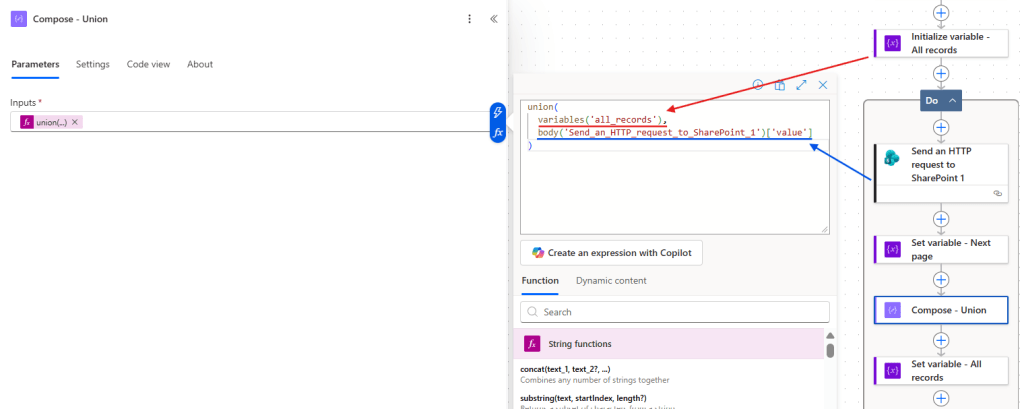
Task: Select the Initialize variable - All records action
Action: point(940,43)
